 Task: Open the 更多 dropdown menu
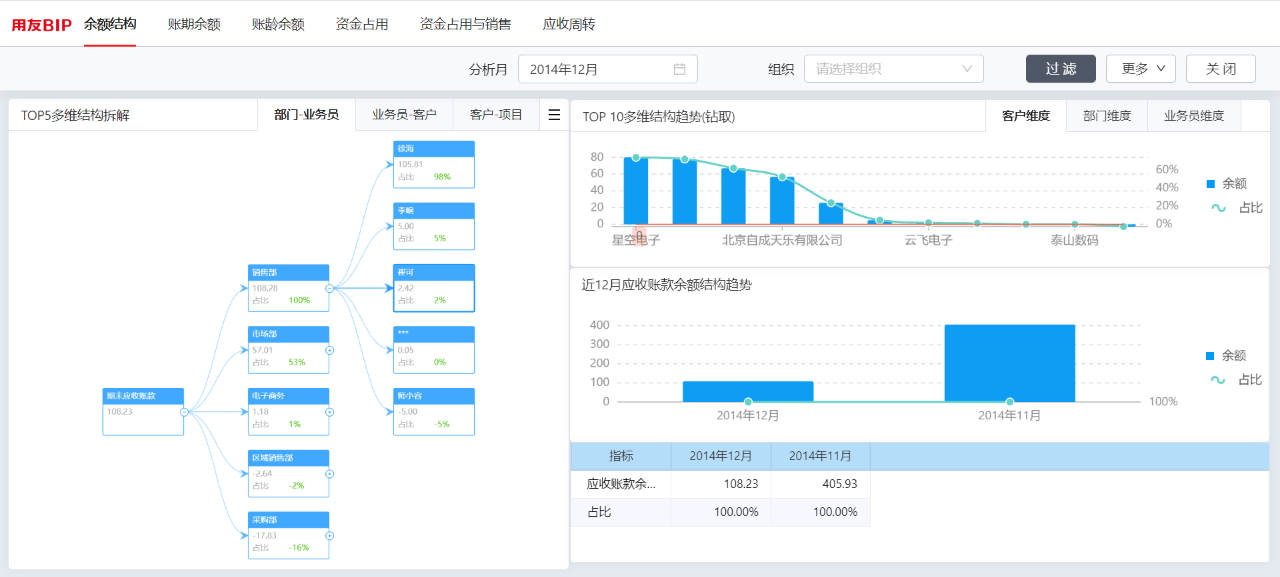(x=1140, y=69)
